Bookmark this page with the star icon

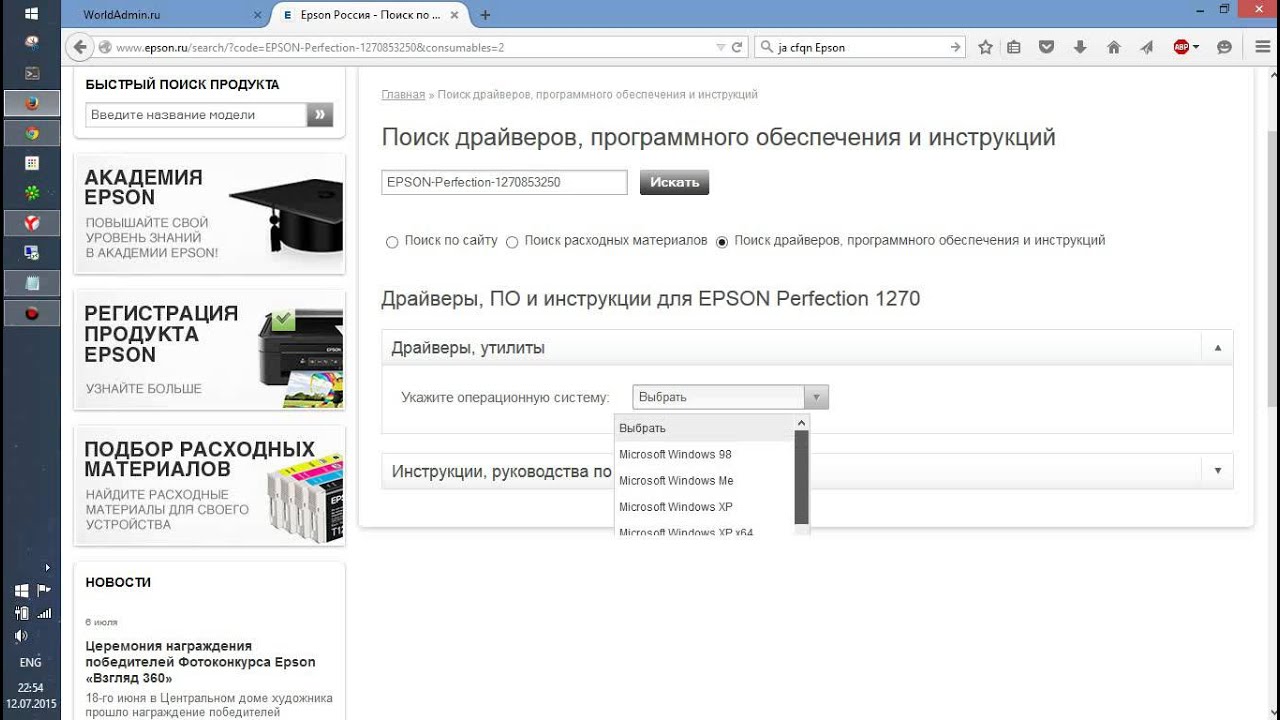[985, 47]
